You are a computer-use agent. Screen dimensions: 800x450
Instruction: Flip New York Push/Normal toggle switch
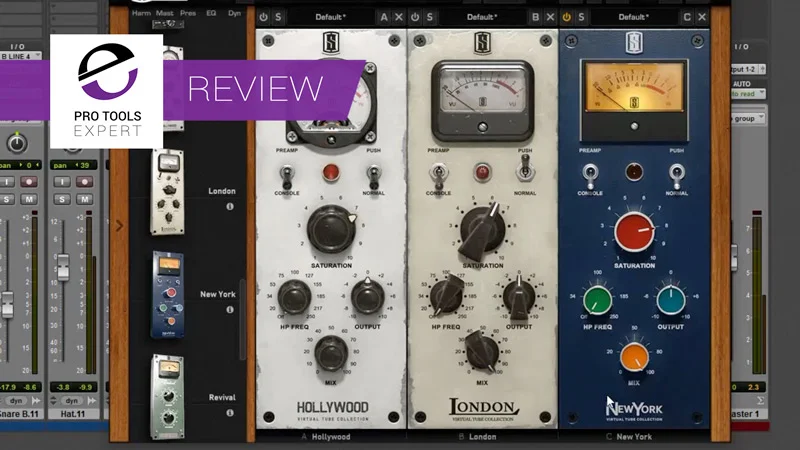tap(677, 175)
